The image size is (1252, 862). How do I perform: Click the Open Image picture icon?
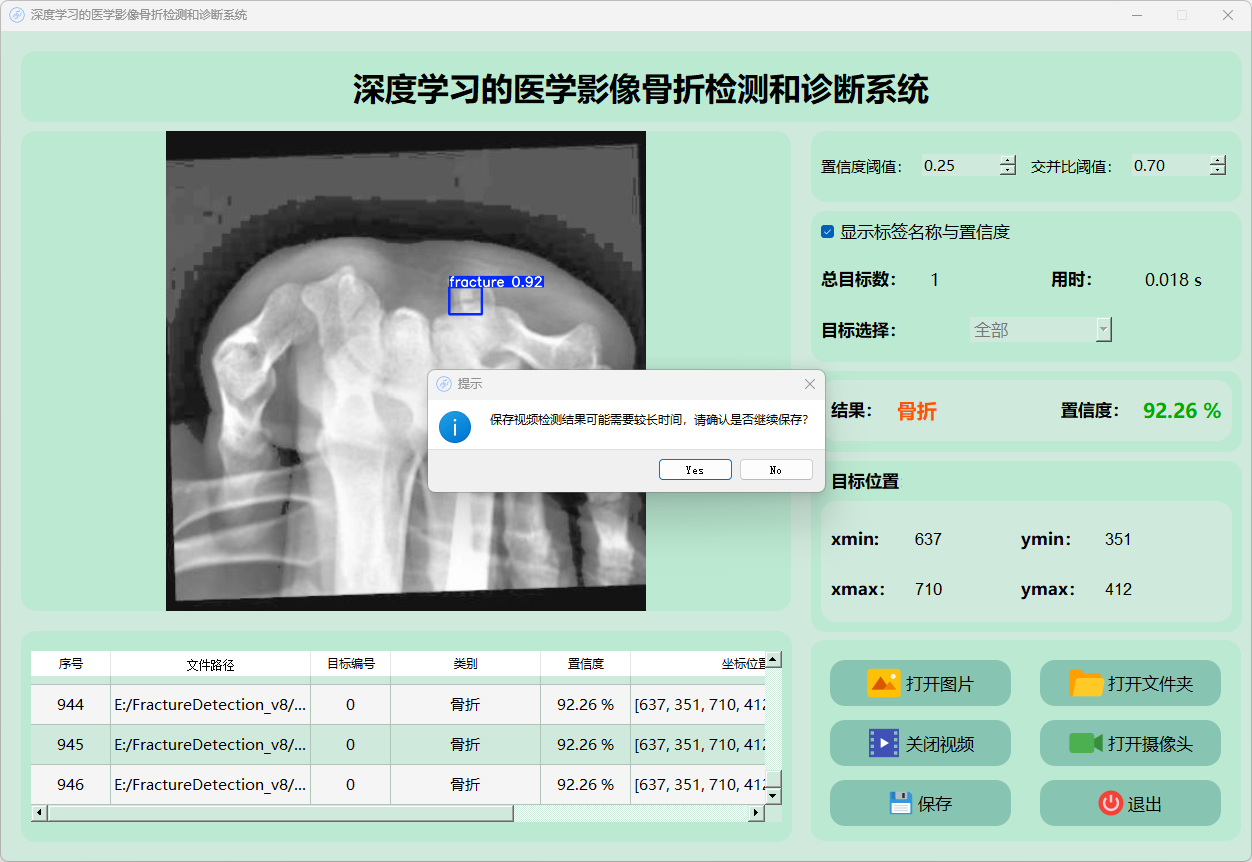pyautogui.click(x=884, y=684)
